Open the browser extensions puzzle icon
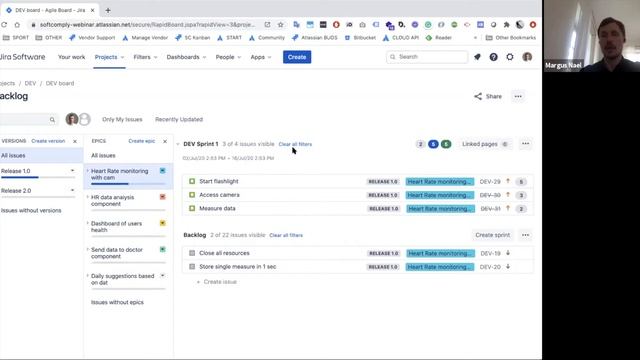Screen dimensions: 640x360 point(507,24)
